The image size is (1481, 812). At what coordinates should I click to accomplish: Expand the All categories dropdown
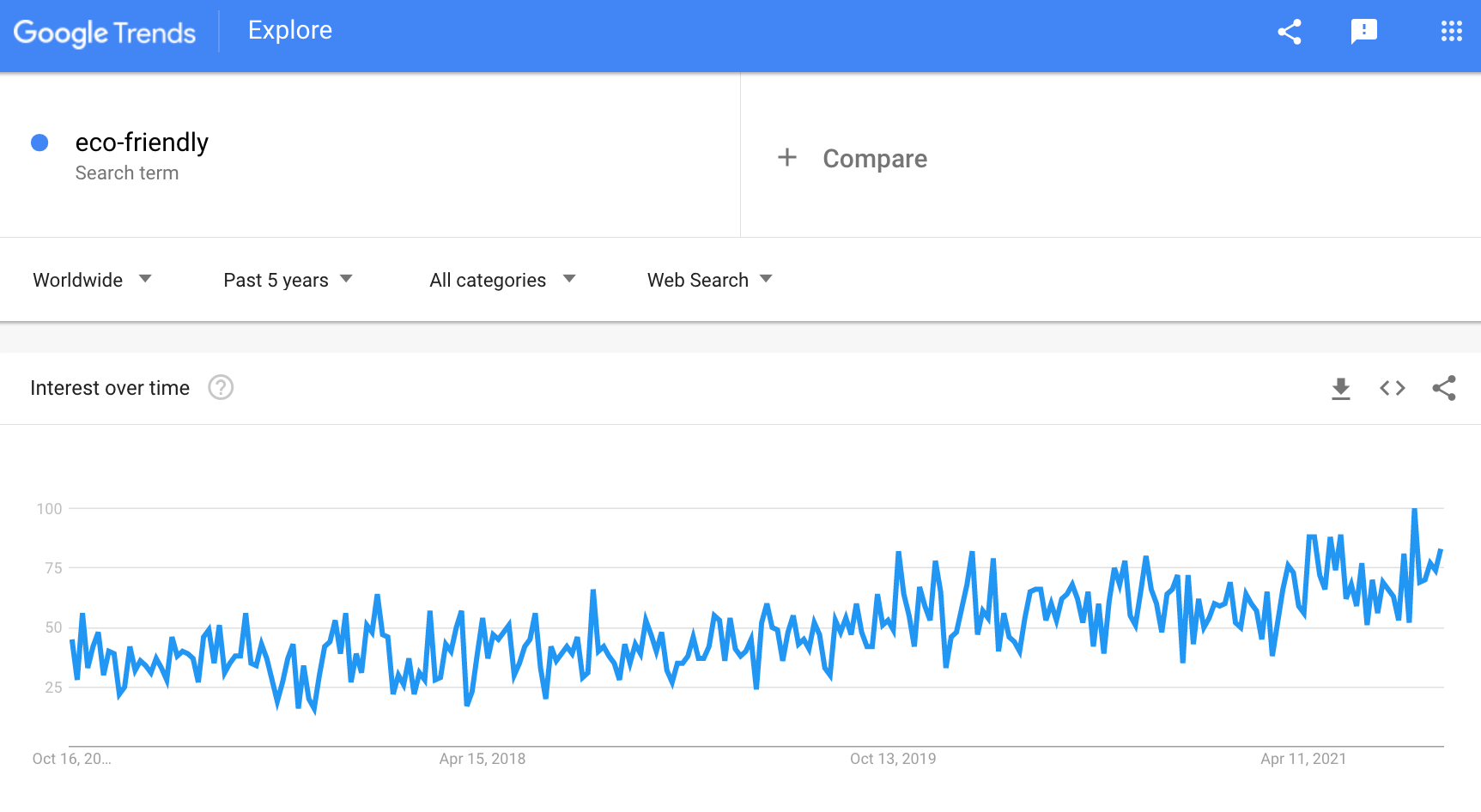click(502, 280)
